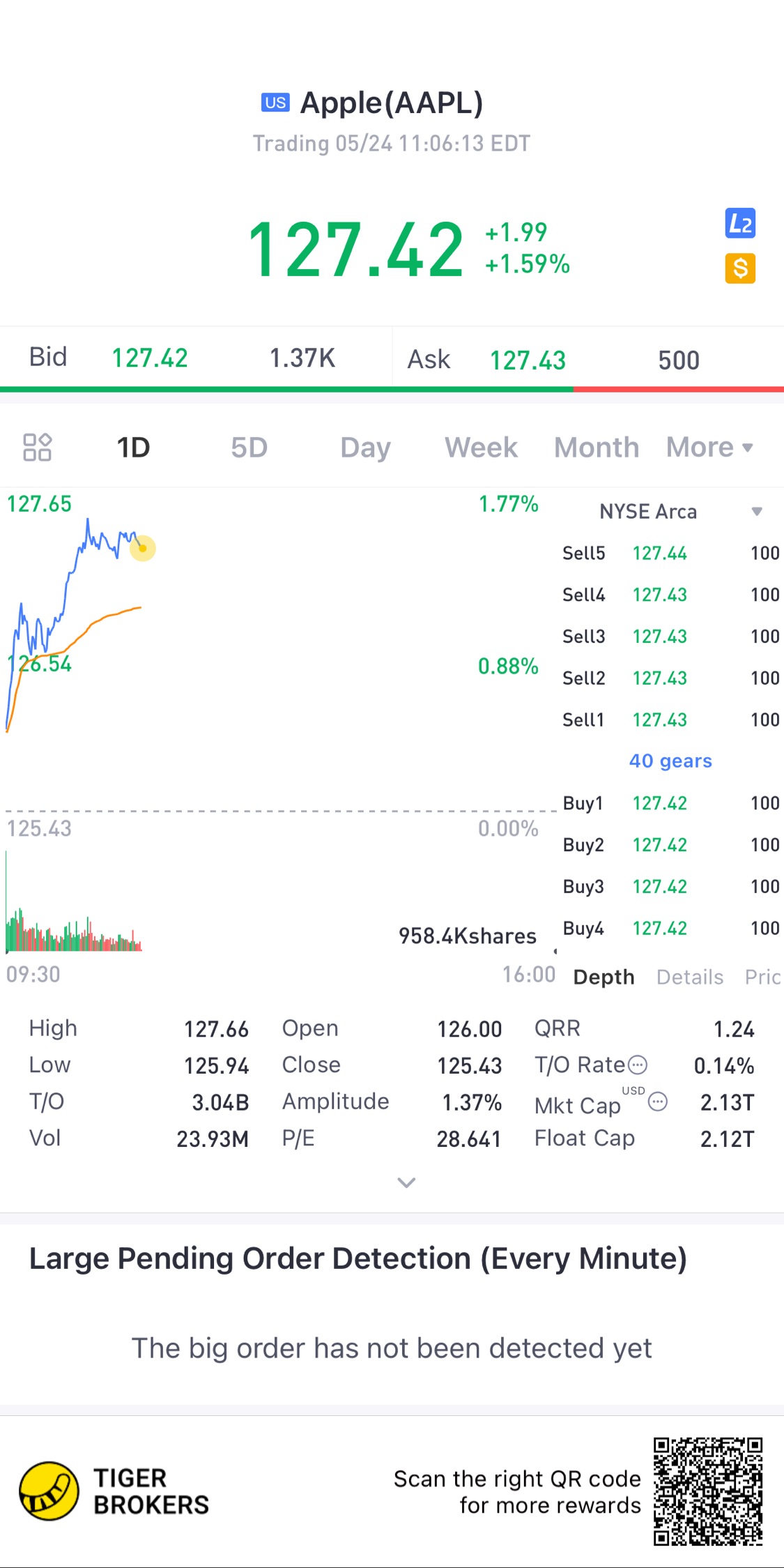
Task: Select the Week chart tab
Action: (x=481, y=448)
